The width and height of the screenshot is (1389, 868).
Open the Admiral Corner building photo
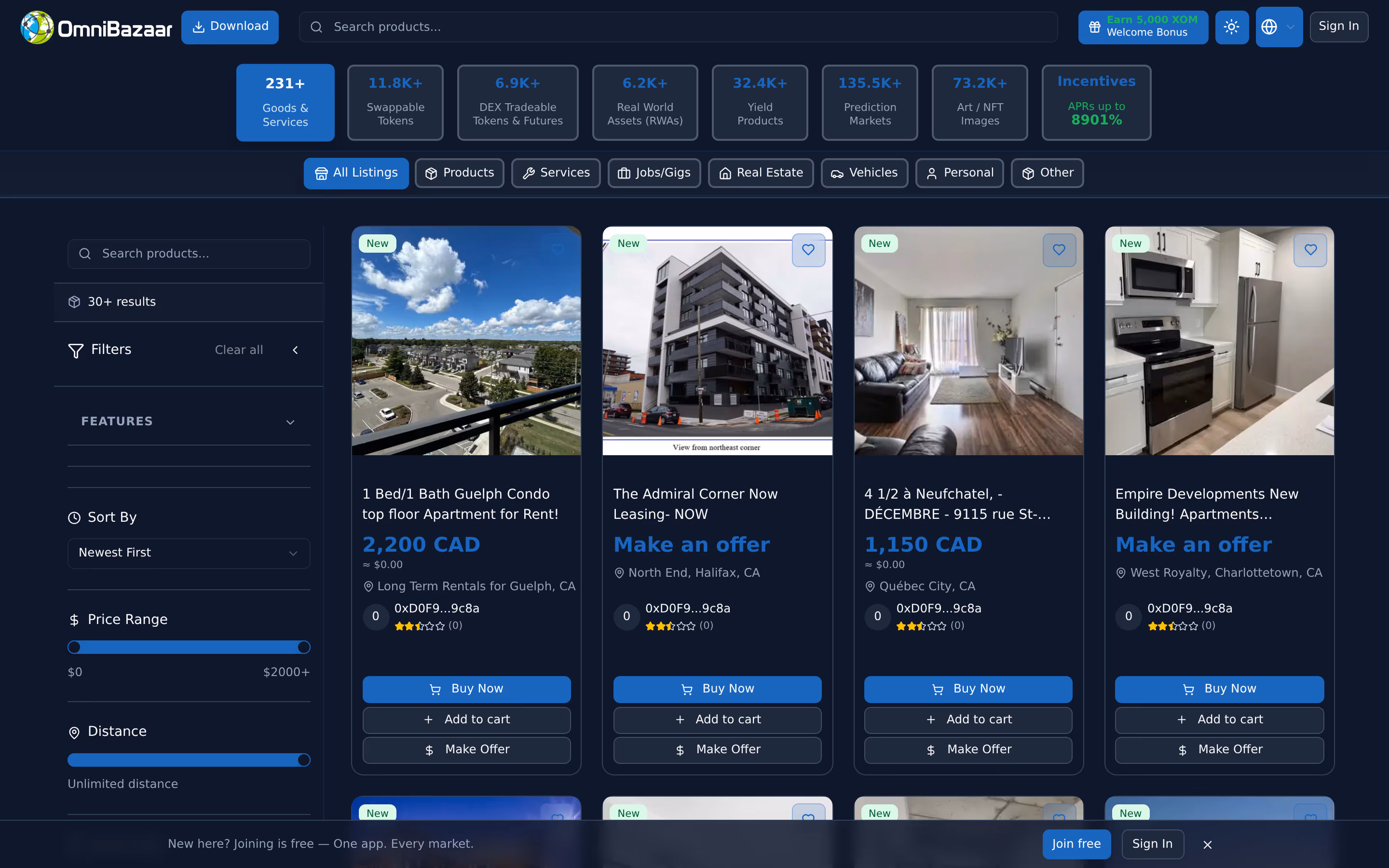(x=718, y=341)
